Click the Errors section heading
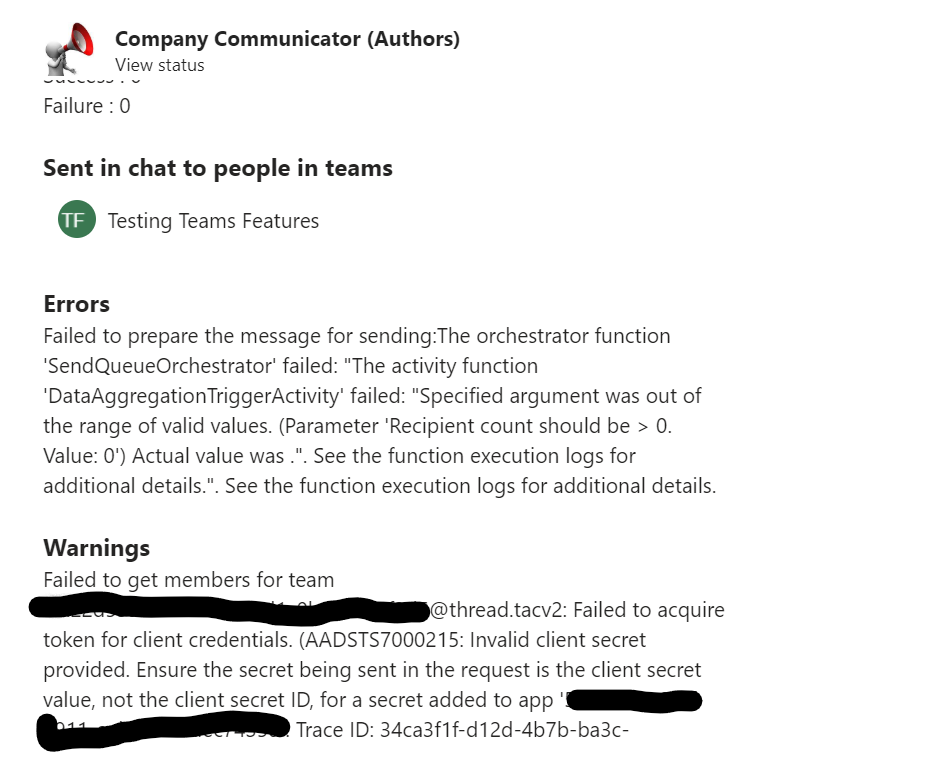This screenshot has width=937, height=784. [76, 303]
